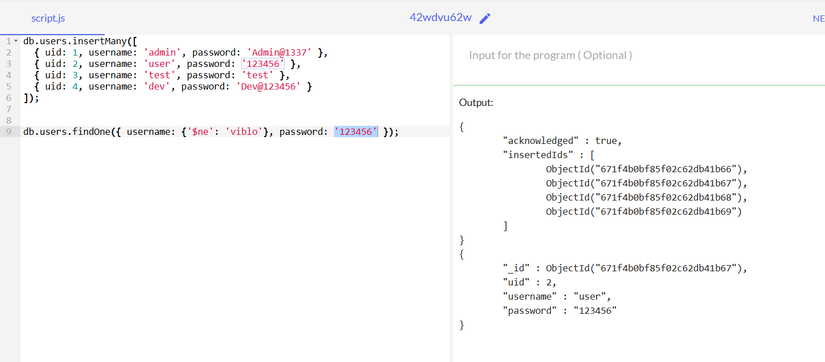Select line number 6 in gutter

(8, 98)
